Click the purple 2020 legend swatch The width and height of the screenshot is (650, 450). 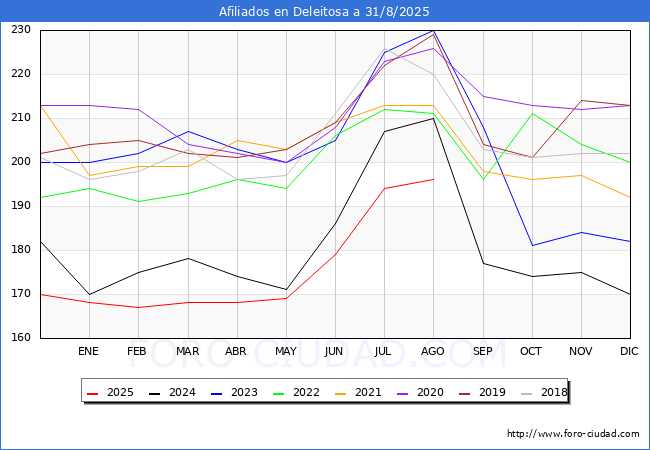pyautogui.click(x=403, y=393)
